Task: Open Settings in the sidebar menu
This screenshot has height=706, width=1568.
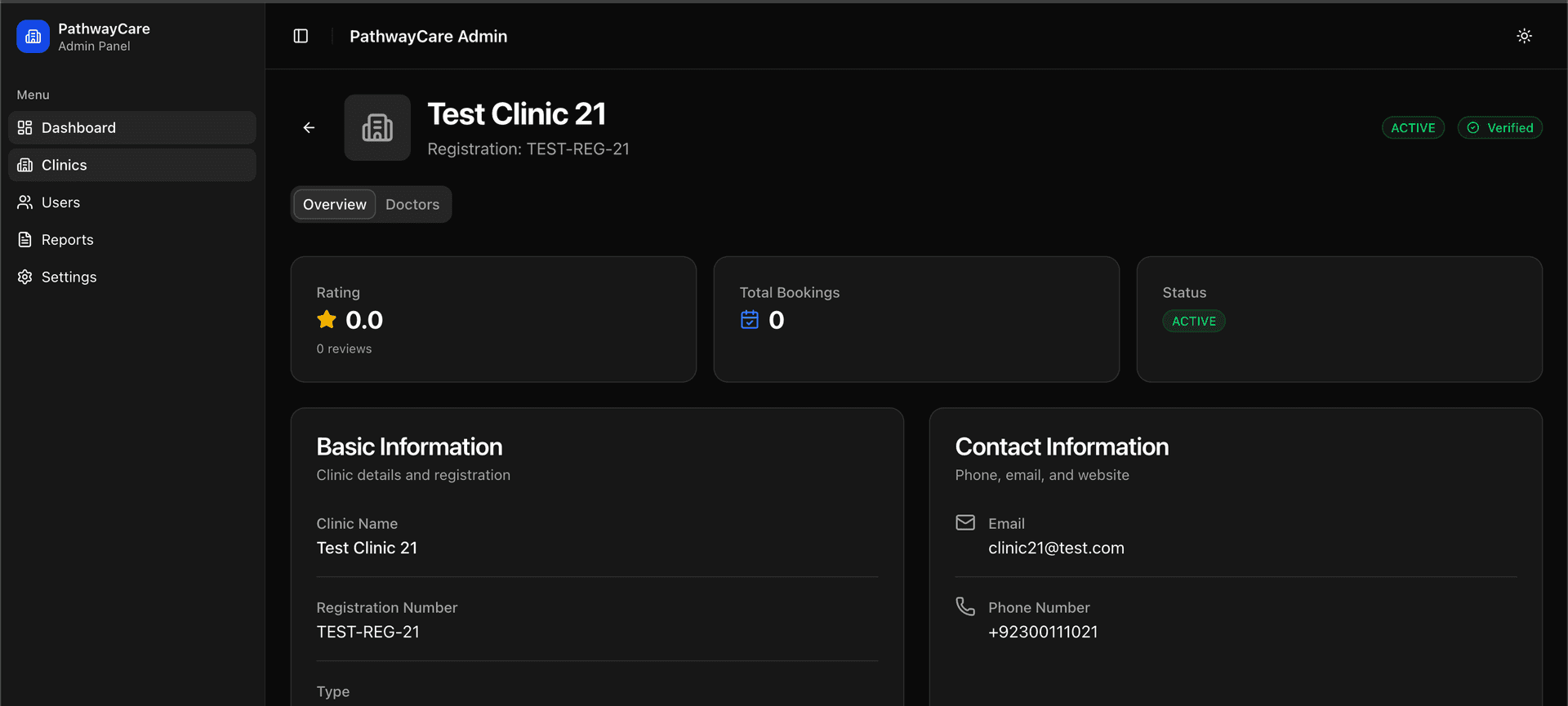Action: tap(132, 278)
